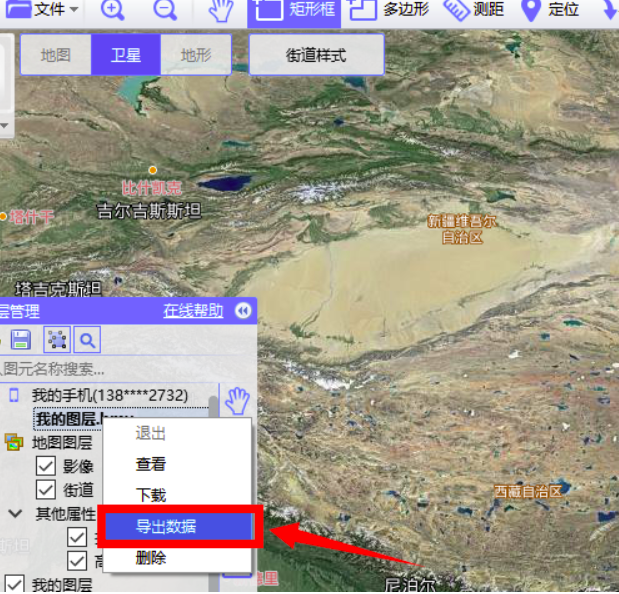Screen dimensions: 619x594
Task: Click the zoom in magnifier icon
Action: (x=113, y=10)
